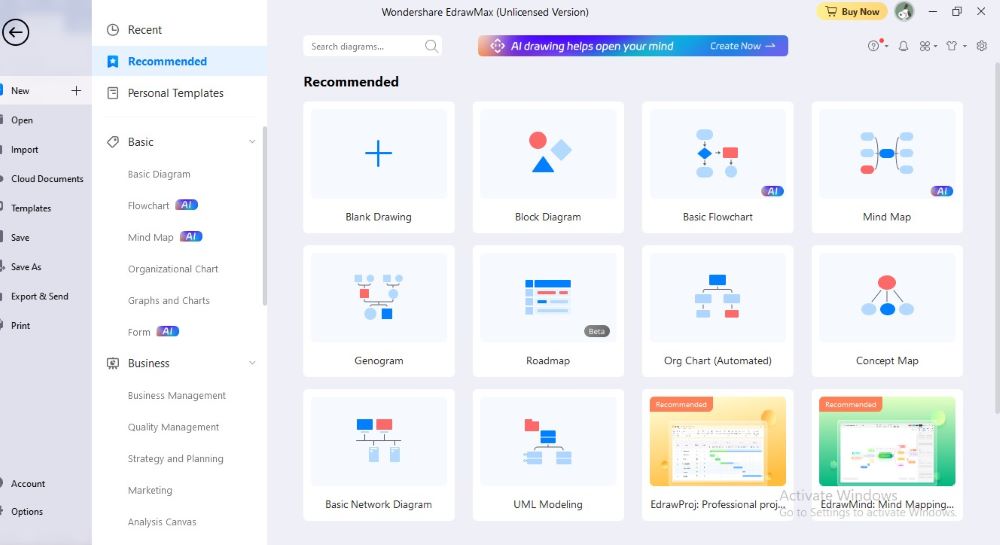Open the UML Modeling template

(x=548, y=455)
